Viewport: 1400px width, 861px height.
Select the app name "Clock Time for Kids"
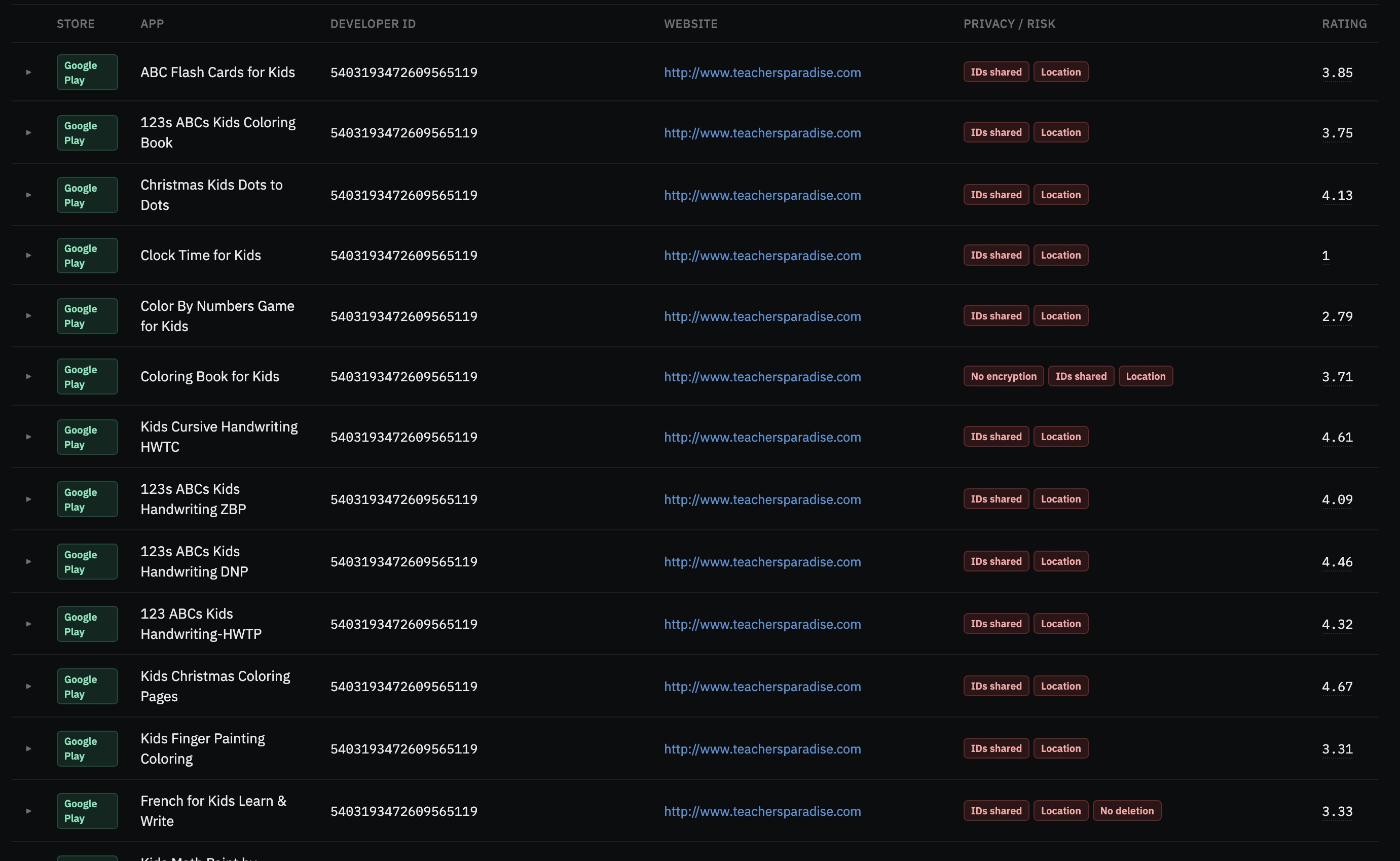pos(200,255)
